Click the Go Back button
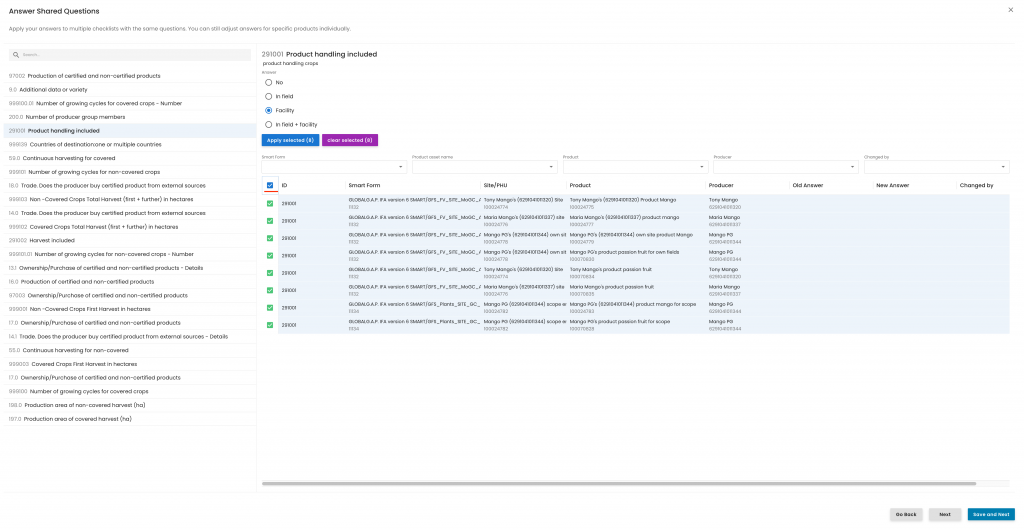The image size is (1024, 529). [x=905, y=514]
